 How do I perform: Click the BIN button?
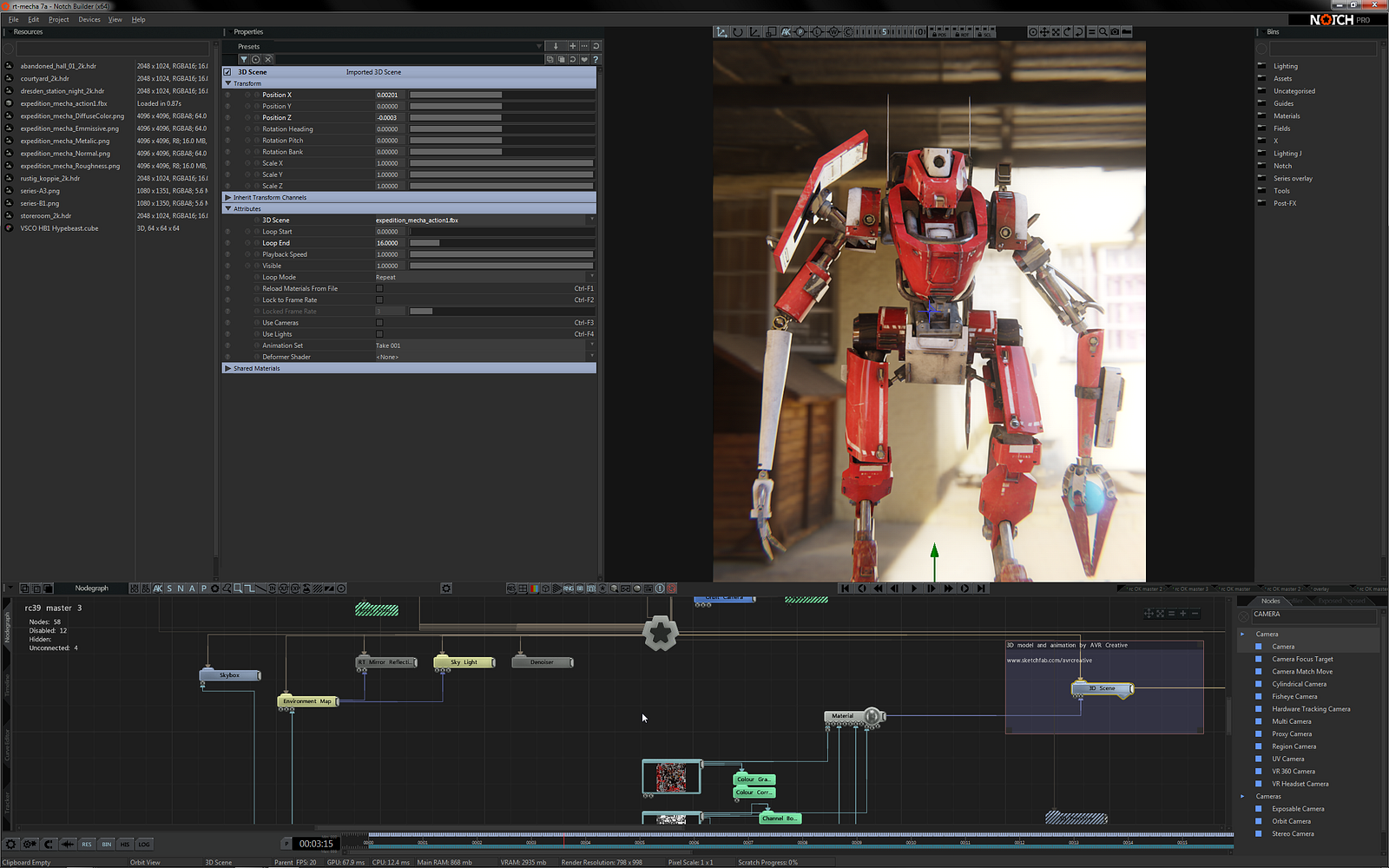[106, 844]
